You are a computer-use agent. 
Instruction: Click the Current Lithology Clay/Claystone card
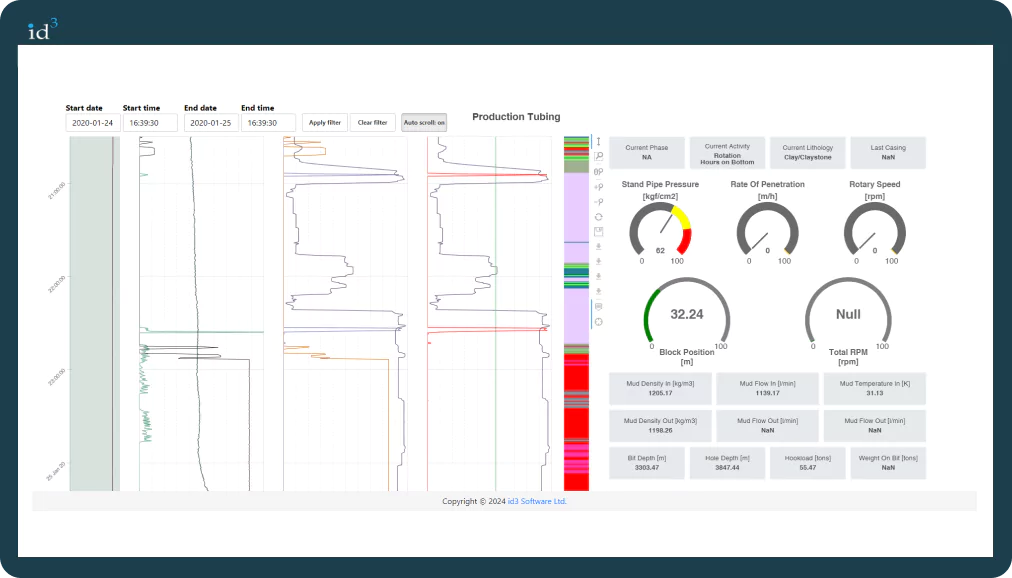pos(807,152)
